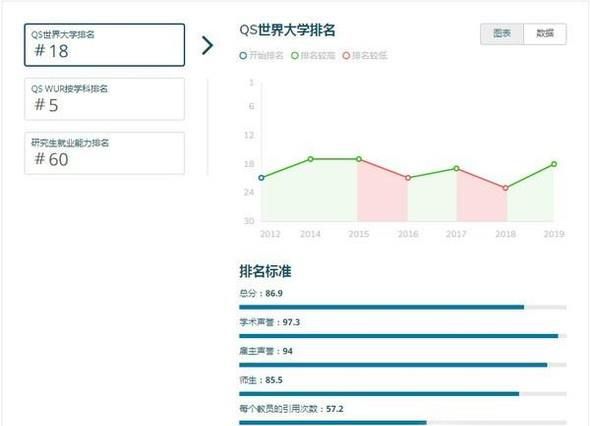Viewport: 590px width, 426px height.
Task: Switch to the 数据 data view
Action: point(545,34)
